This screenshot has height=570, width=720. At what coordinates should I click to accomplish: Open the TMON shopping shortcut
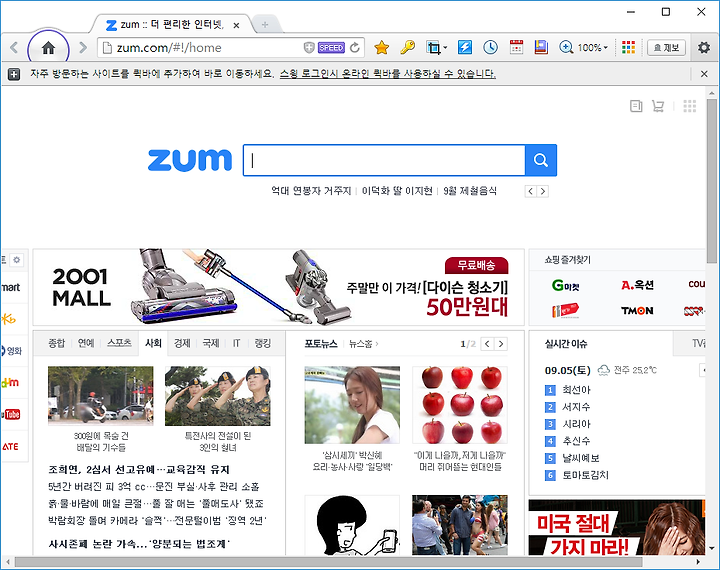point(637,311)
